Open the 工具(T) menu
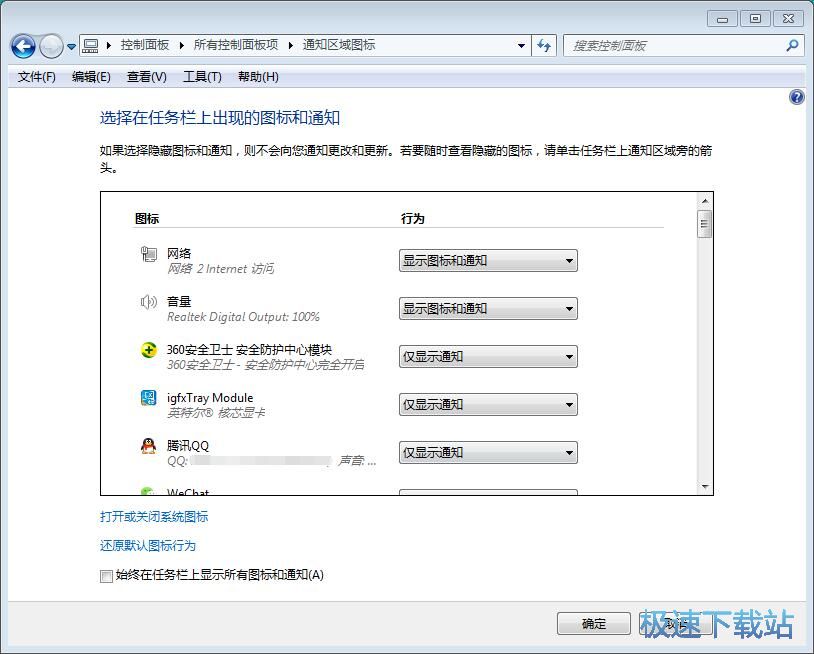This screenshot has width=814, height=654. click(202, 77)
